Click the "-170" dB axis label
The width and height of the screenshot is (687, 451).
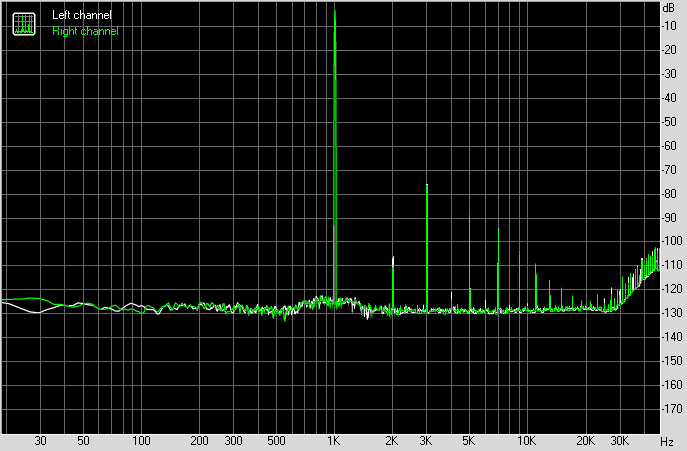click(671, 409)
